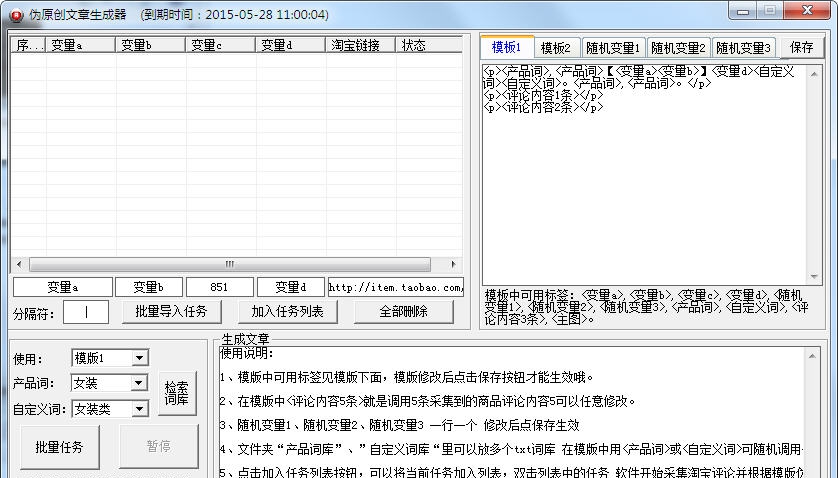Click the 全部删除 button

[x=403, y=311]
